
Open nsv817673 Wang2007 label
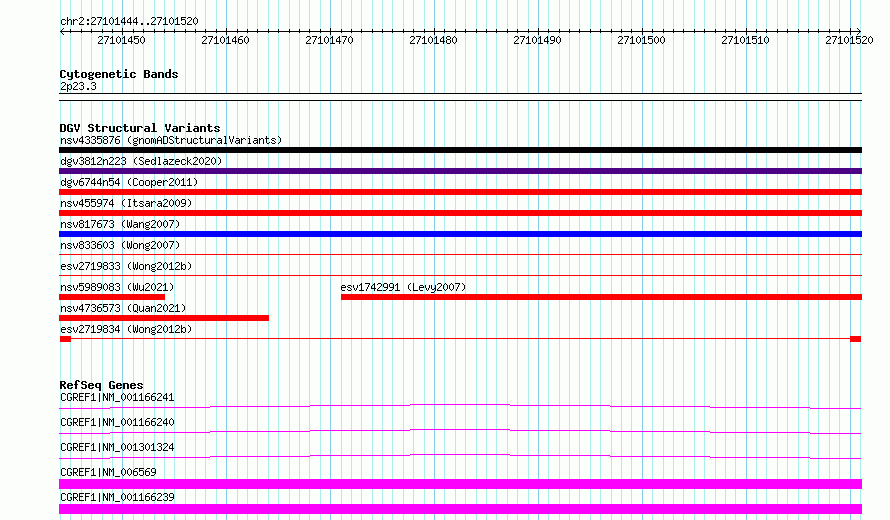pos(120,224)
